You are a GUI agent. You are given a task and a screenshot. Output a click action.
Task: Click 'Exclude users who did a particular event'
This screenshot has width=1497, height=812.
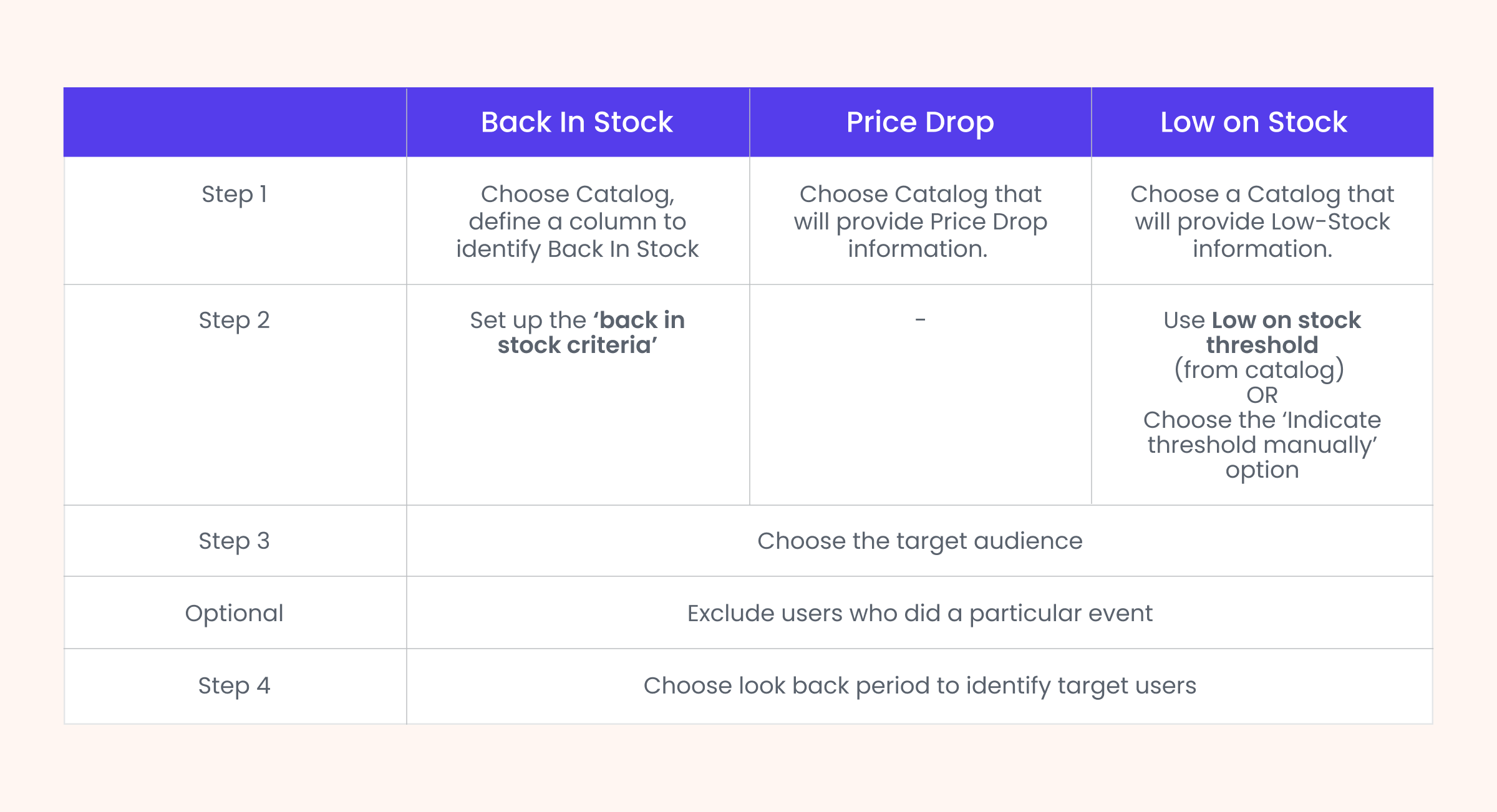coord(920,613)
